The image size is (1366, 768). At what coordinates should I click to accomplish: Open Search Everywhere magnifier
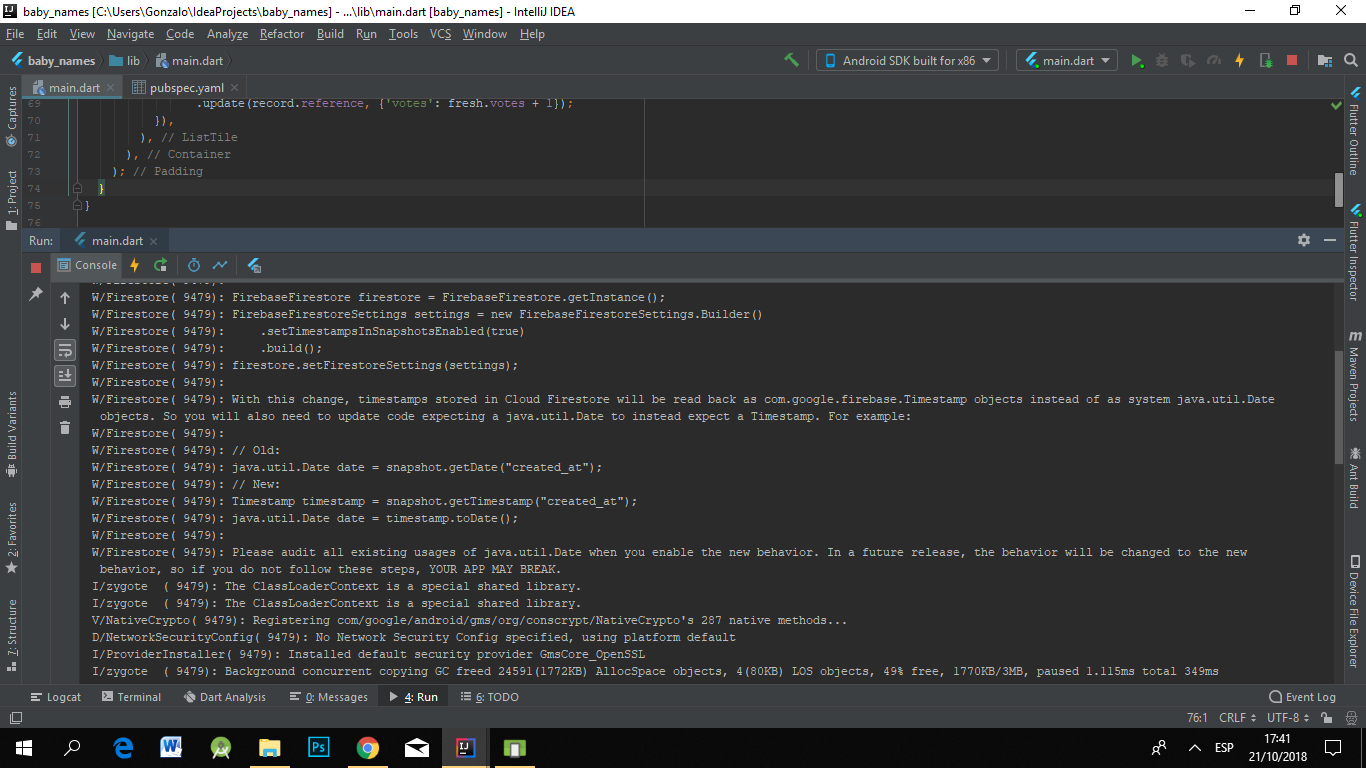[1349, 60]
